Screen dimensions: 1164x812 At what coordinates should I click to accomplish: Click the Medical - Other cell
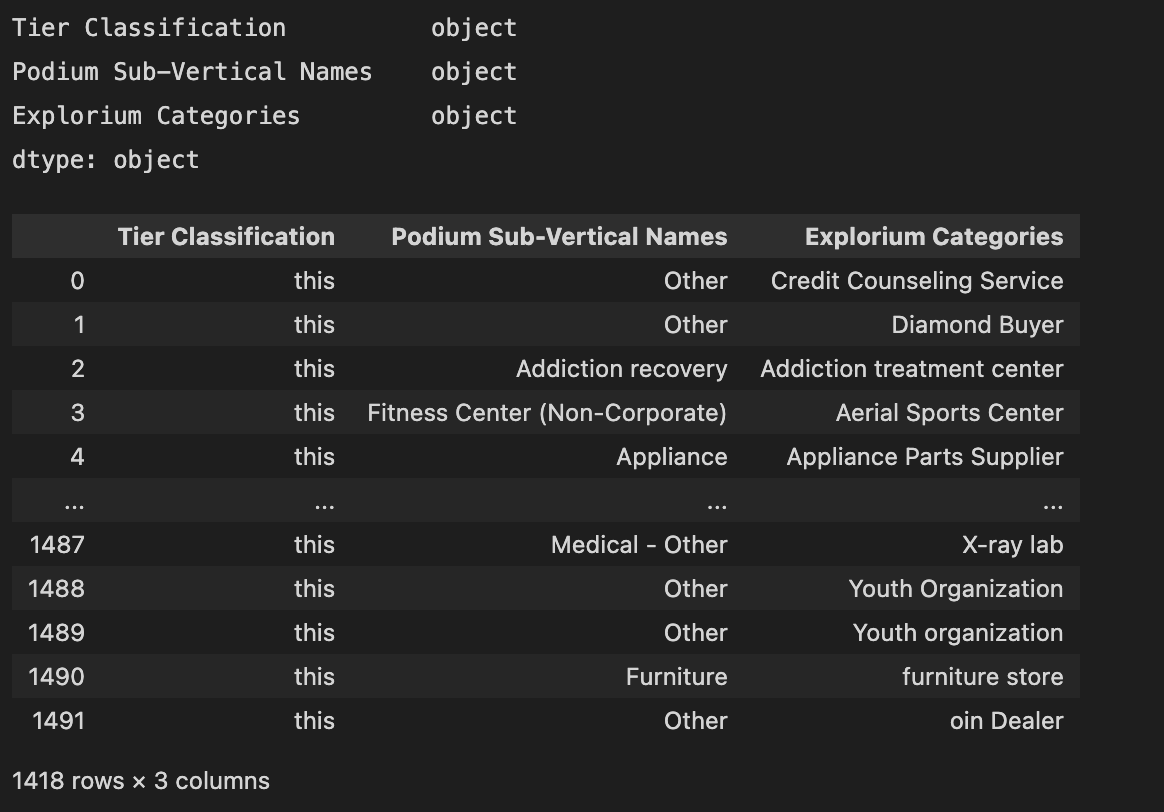[x=639, y=545]
